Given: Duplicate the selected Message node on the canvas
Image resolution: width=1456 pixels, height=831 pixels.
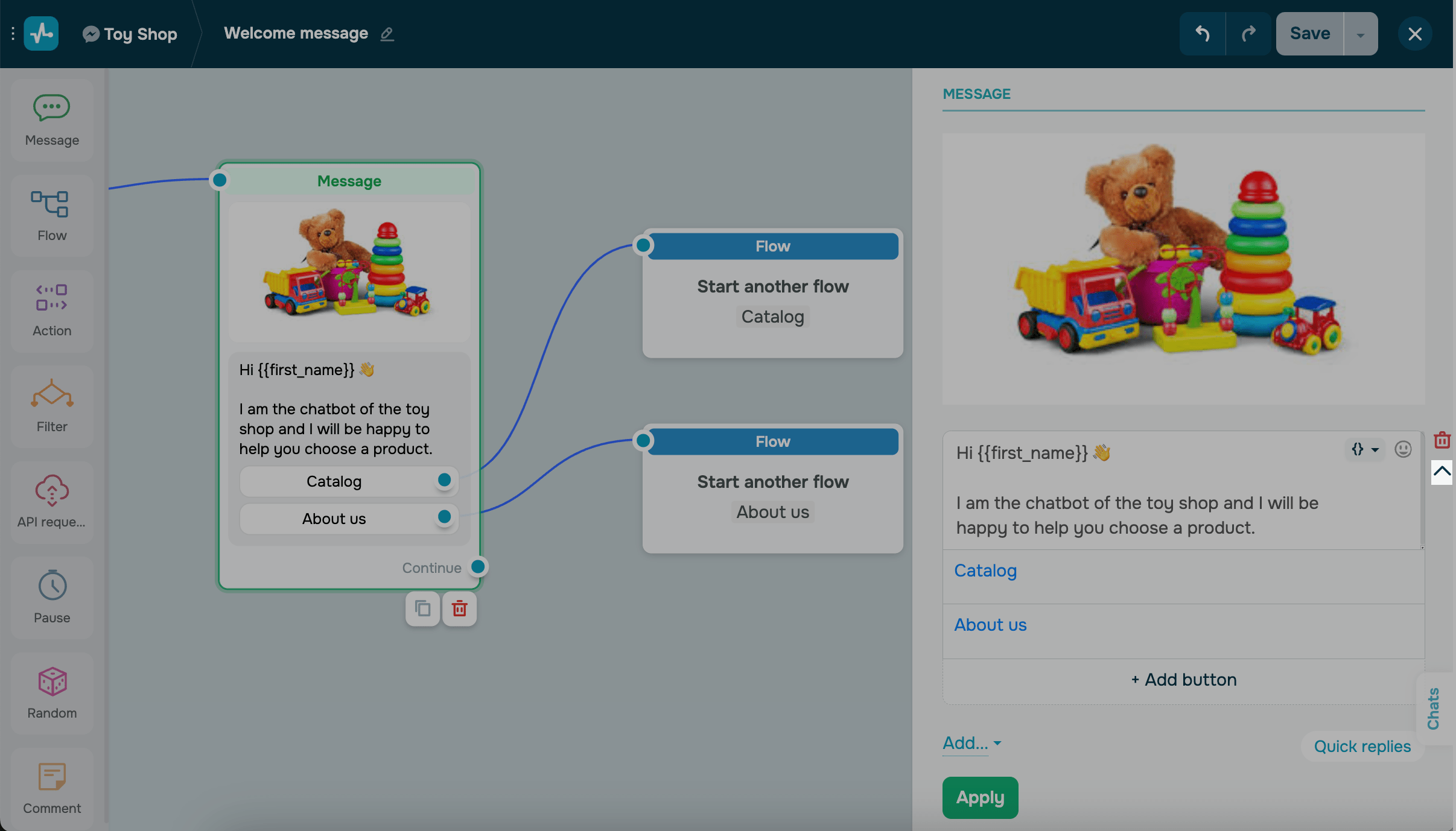Looking at the screenshot, I should [422, 608].
